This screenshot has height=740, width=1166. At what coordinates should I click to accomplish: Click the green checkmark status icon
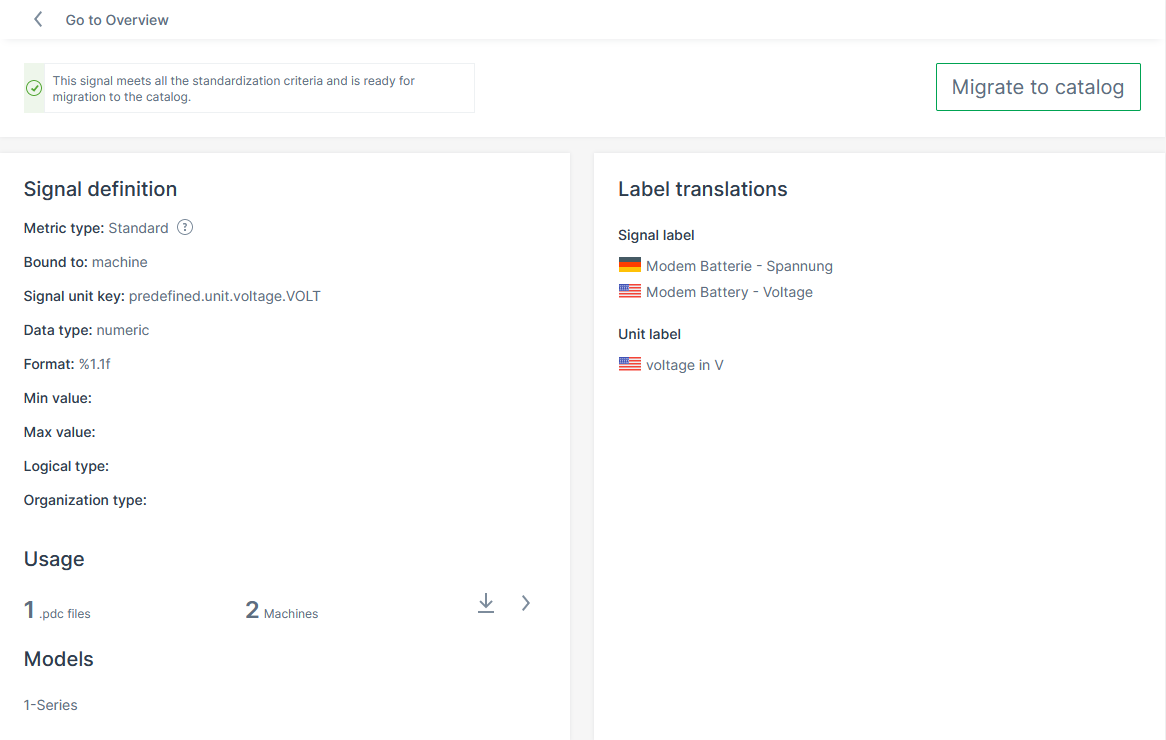pyautogui.click(x=34, y=88)
